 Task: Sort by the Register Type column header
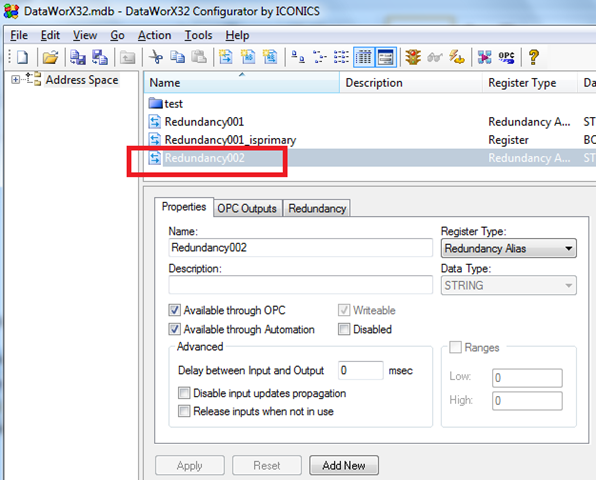[529, 82]
